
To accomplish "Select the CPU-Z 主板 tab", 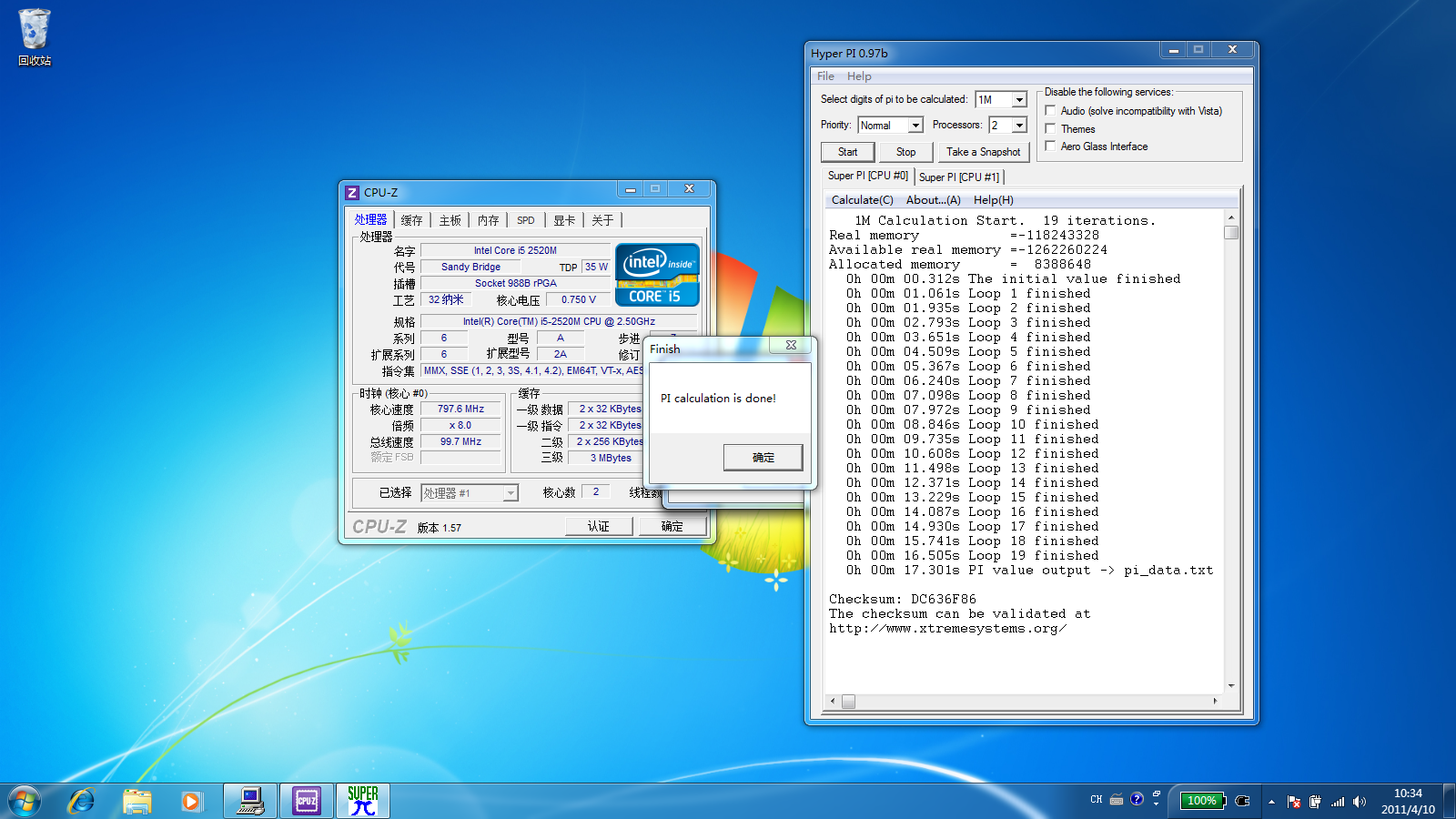I will point(450,220).
